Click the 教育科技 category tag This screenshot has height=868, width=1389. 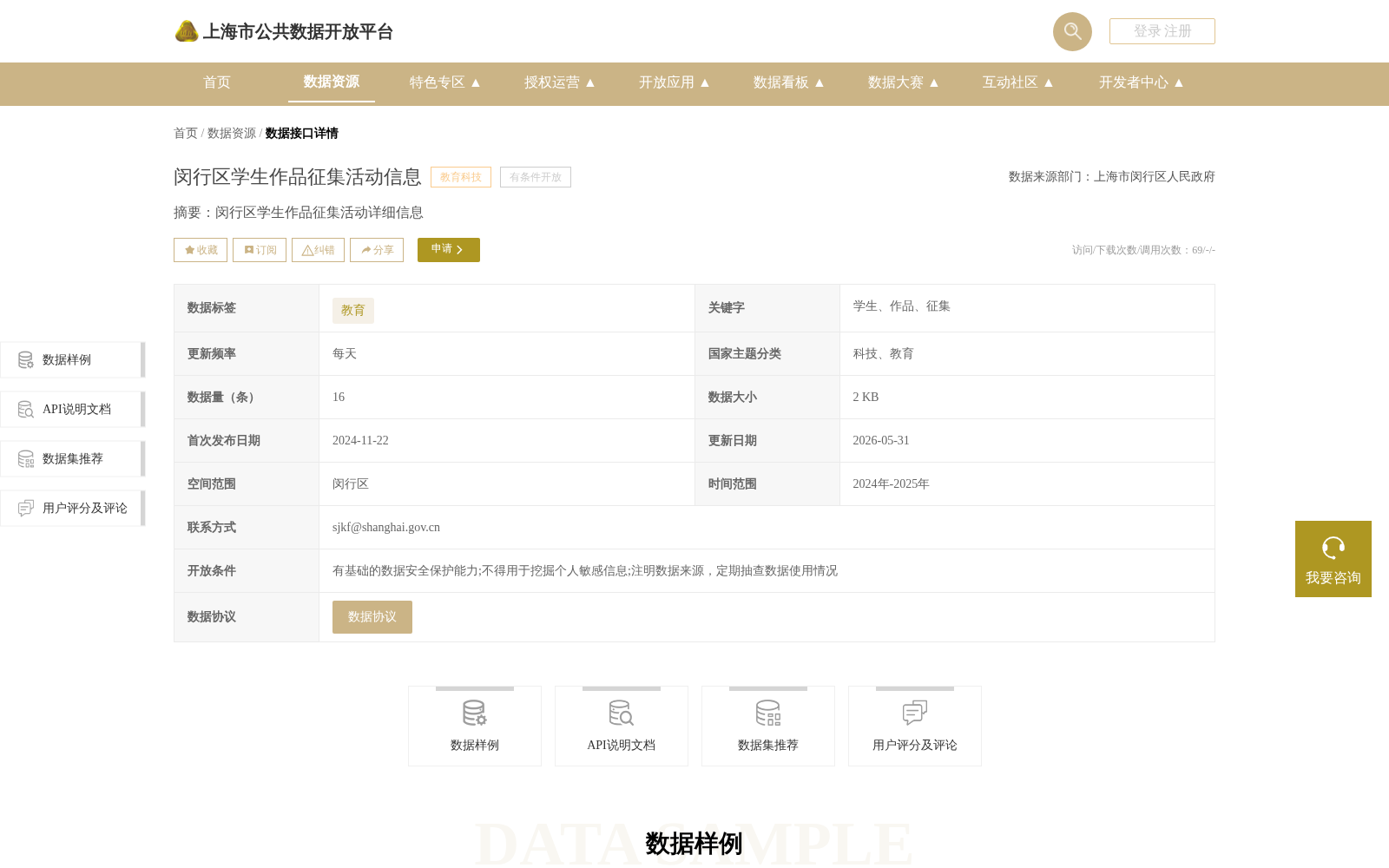pos(461,177)
